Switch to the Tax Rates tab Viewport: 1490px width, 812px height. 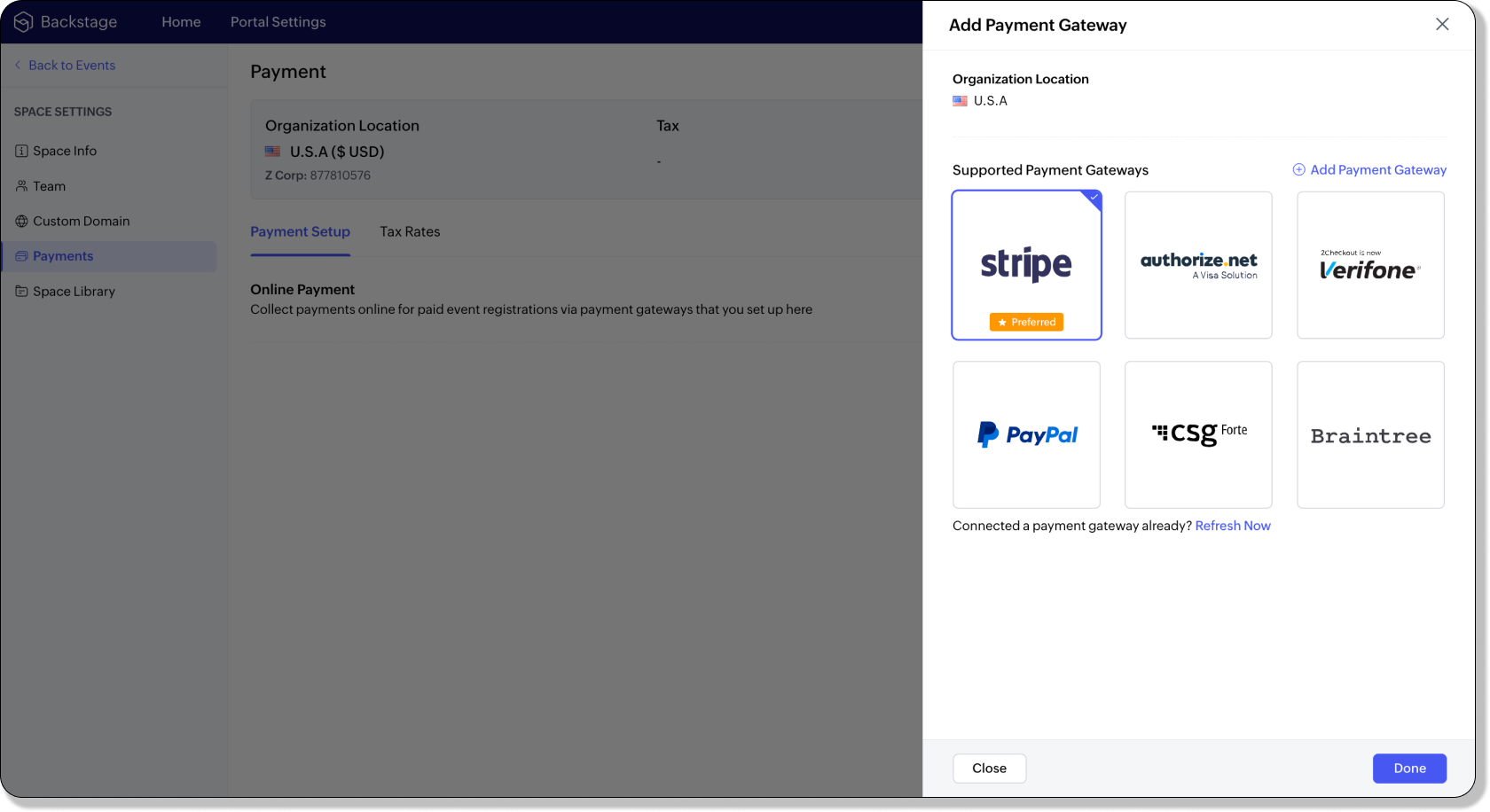pyautogui.click(x=410, y=231)
